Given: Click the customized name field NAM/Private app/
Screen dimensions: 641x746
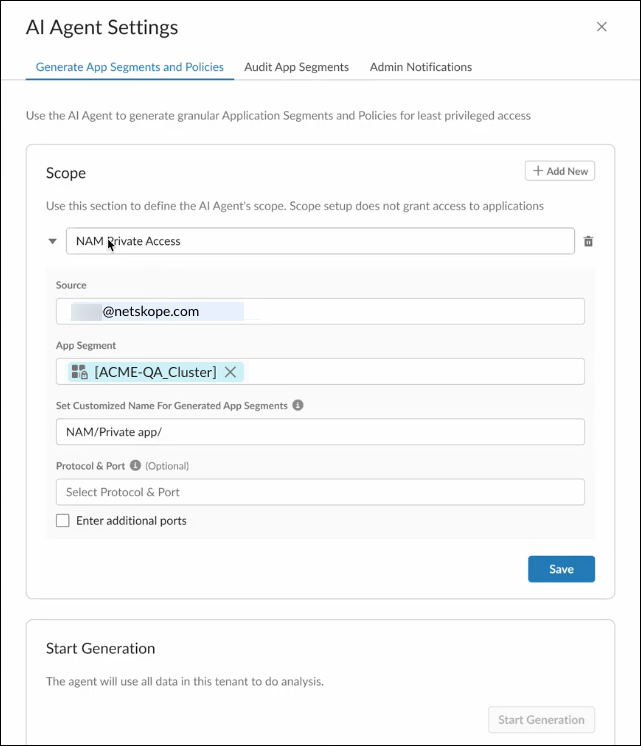Looking at the screenshot, I should (x=320, y=432).
